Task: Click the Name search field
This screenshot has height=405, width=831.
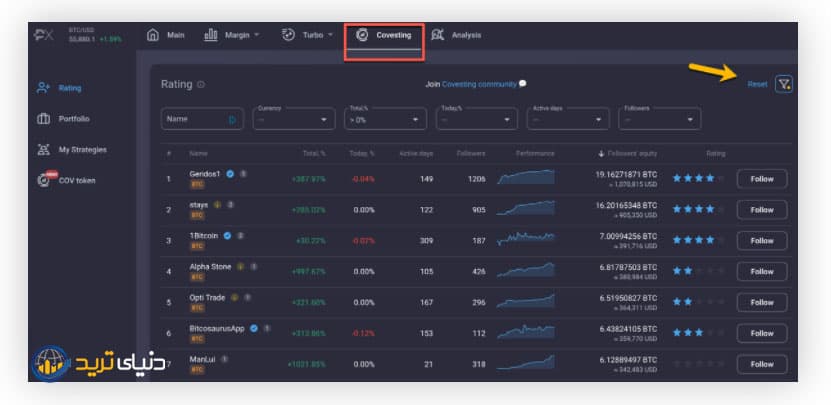Action: (x=202, y=119)
